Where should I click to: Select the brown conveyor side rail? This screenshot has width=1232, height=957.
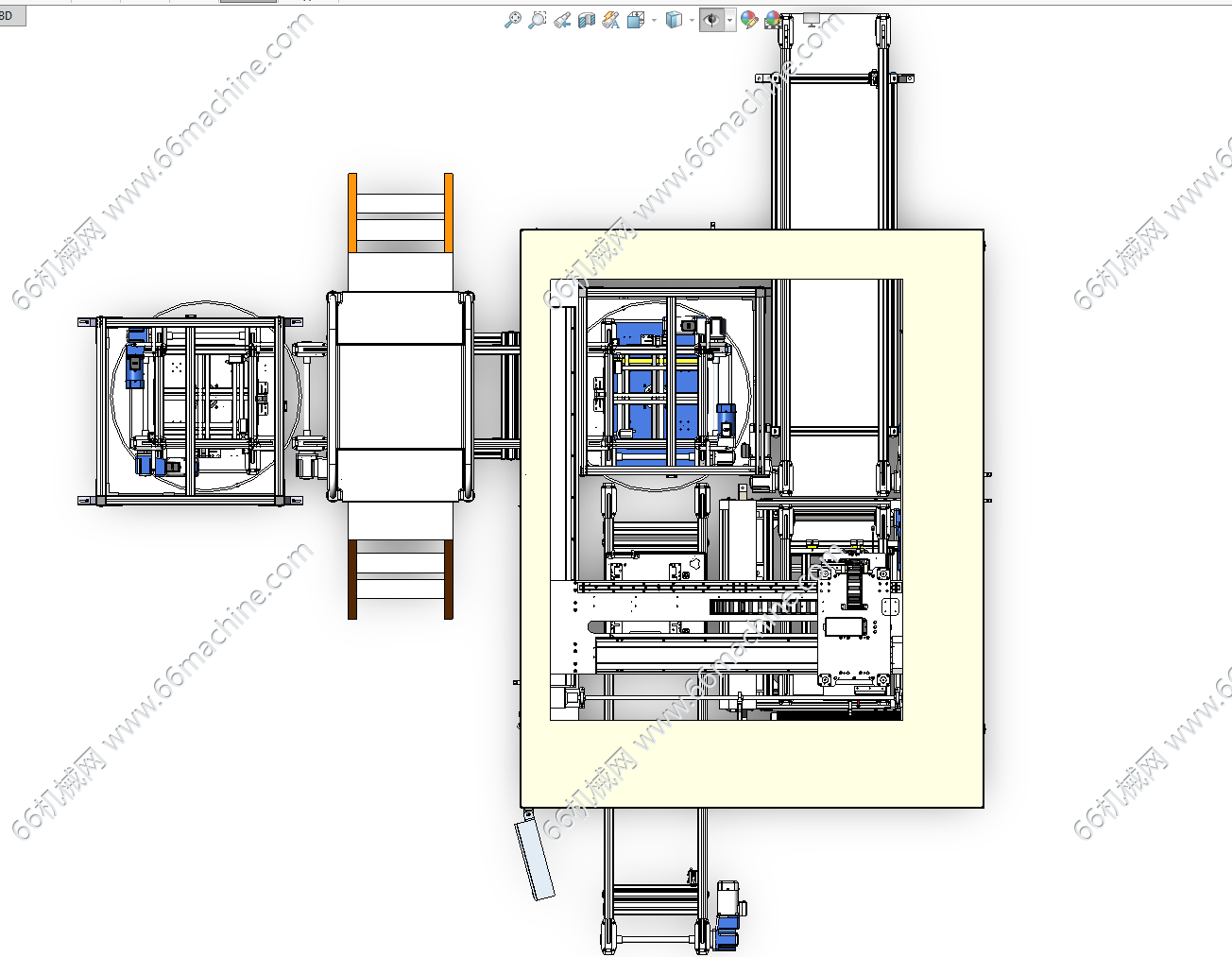[352, 579]
